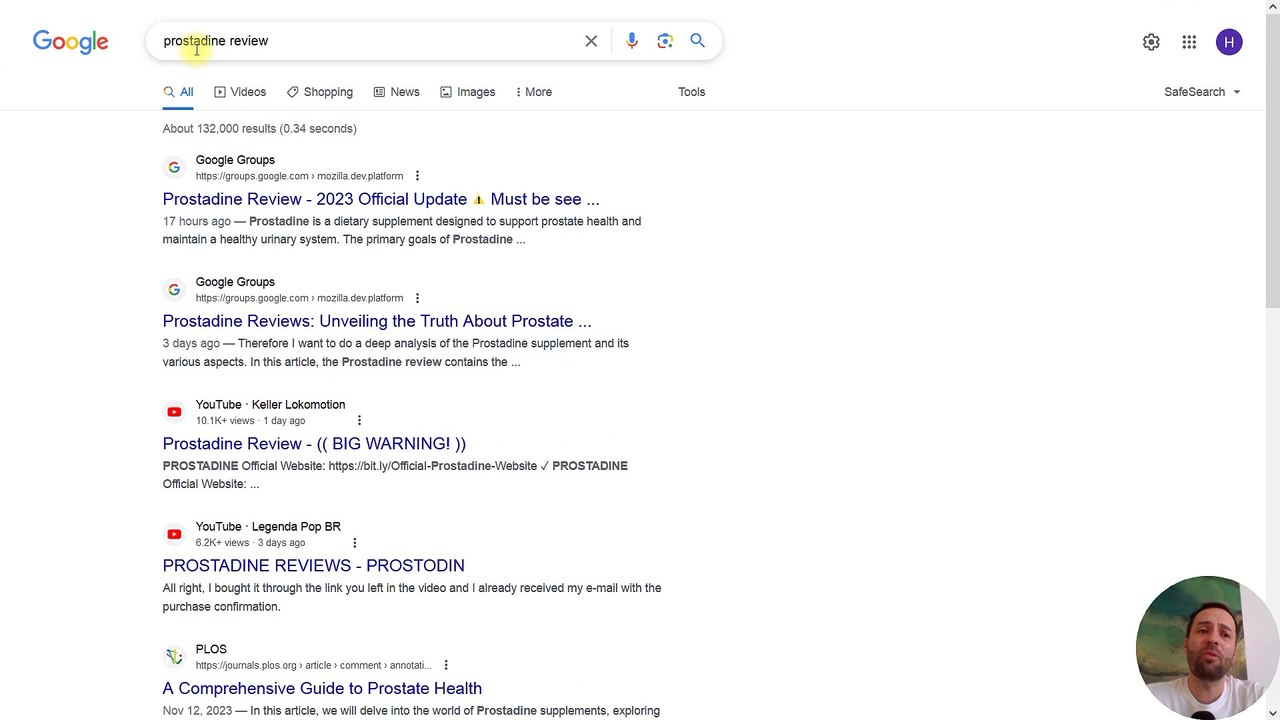Click YouTube favicon of Keller Lokomotion result
This screenshot has height=720, width=1280.
tap(174, 412)
